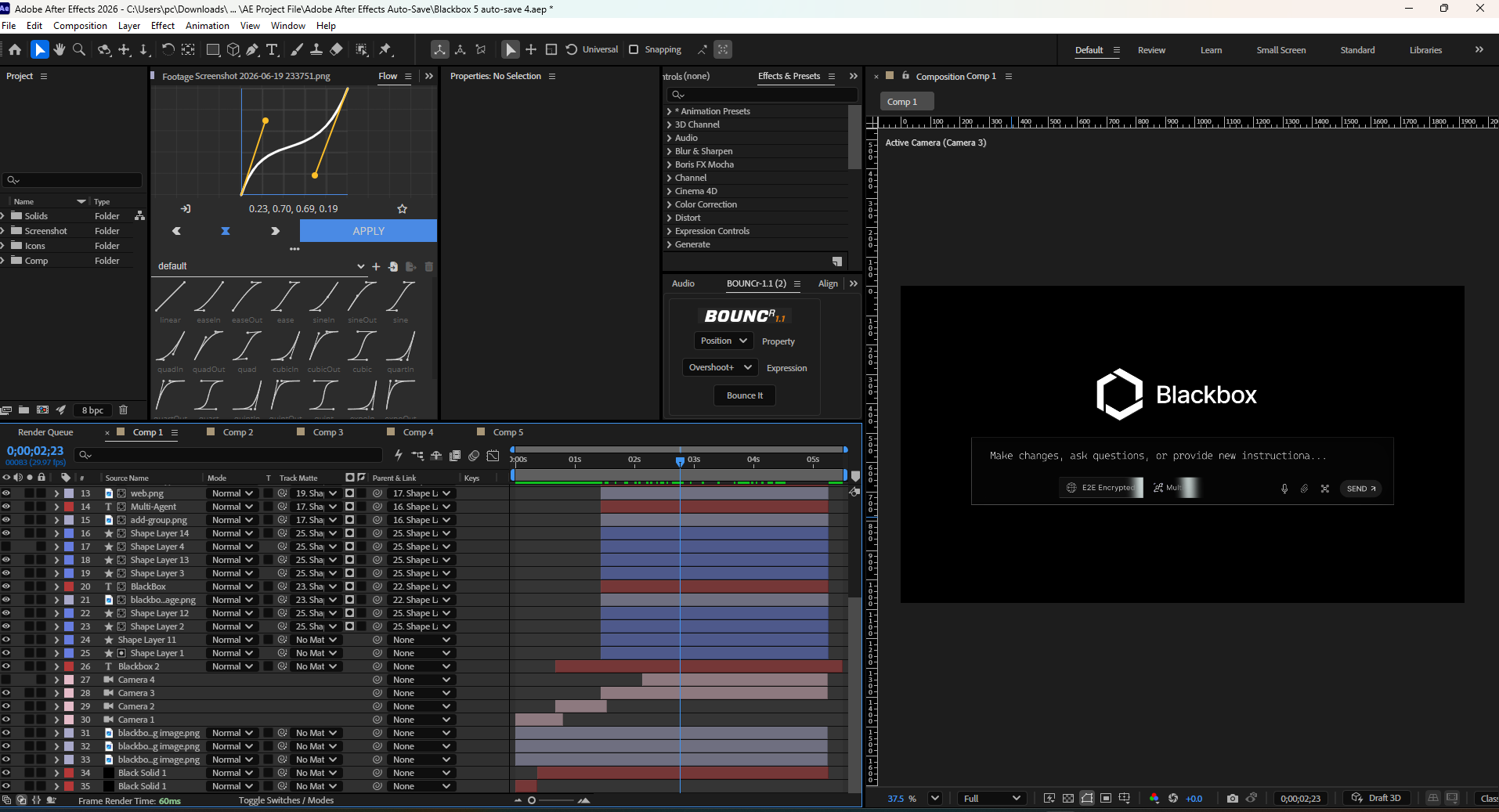Viewport: 1499px width, 812px height.
Task: Open the Full resolution dropdown in viewer
Action: [992, 798]
